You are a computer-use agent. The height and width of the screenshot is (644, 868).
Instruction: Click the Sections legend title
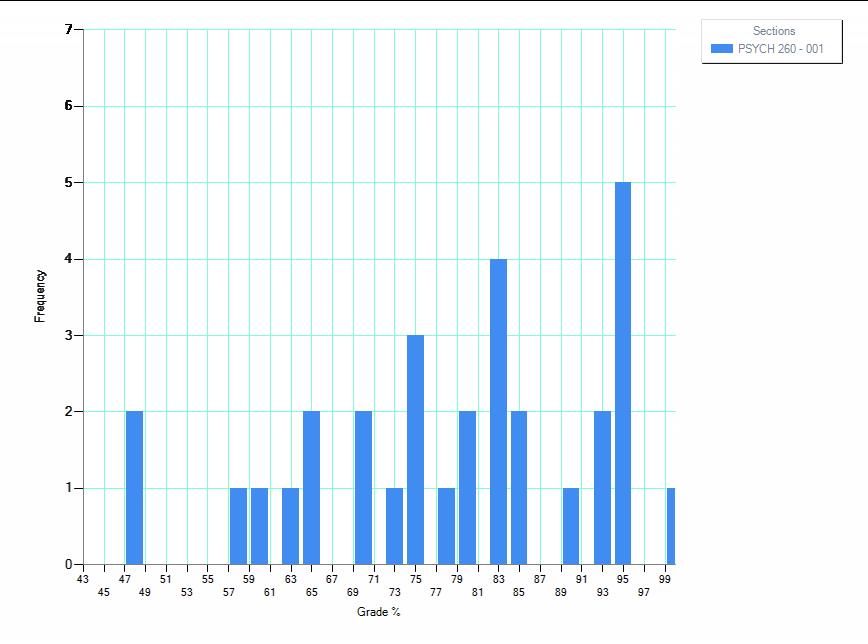774,31
